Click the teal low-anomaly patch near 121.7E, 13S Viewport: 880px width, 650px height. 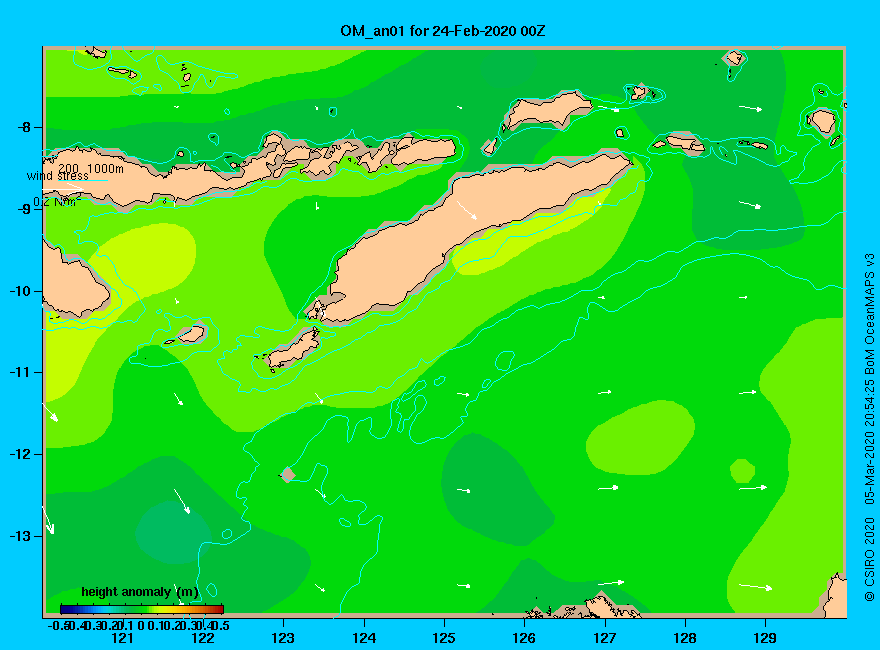coord(173,532)
